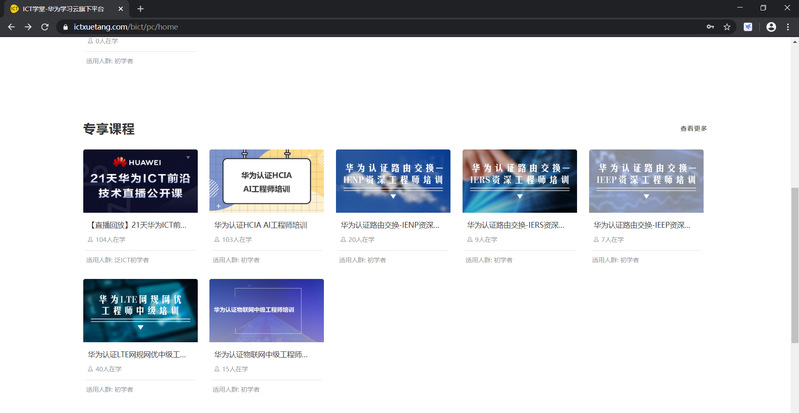The width and height of the screenshot is (799, 413).
Task: Open IENP资深工程师培训 course thumbnail
Action: tap(393, 181)
